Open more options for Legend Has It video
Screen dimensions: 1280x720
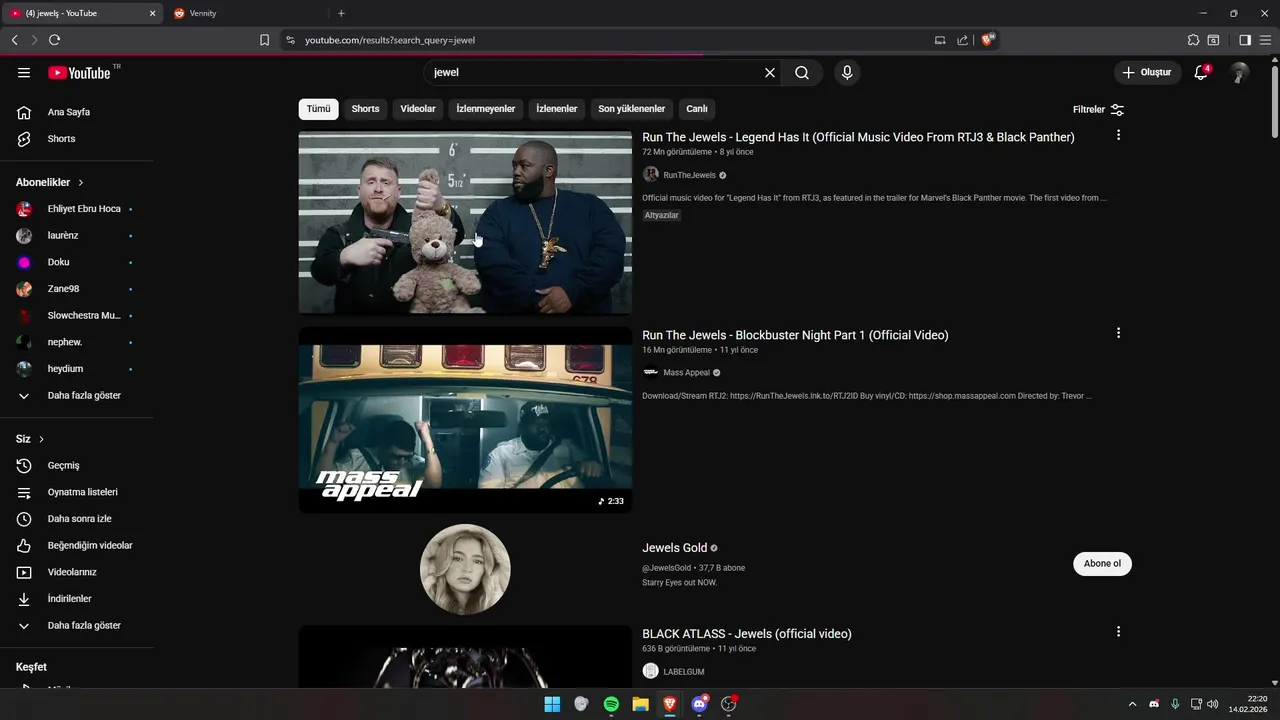pos(1118,135)
